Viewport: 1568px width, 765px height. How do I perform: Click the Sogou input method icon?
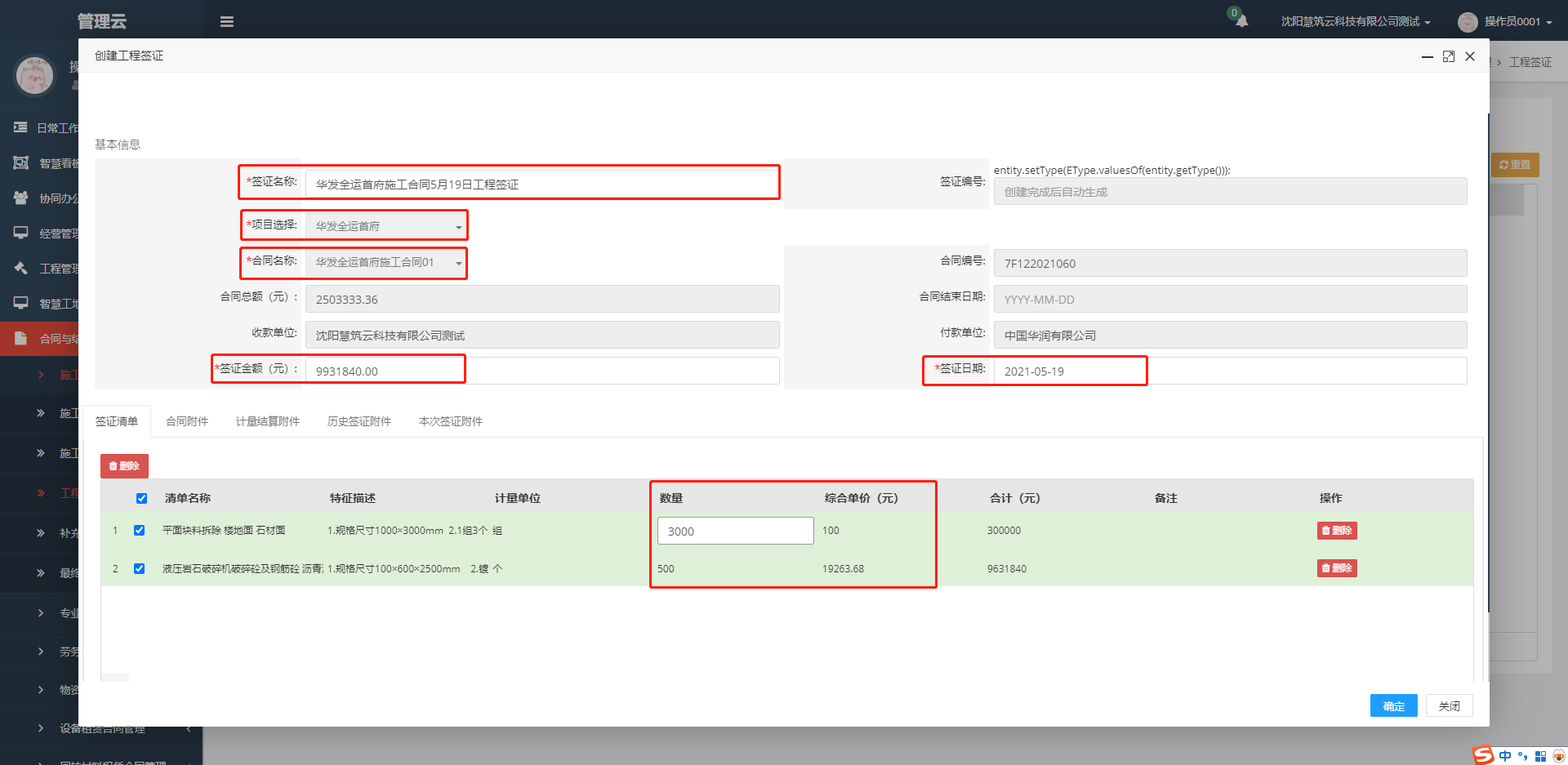tap(1482, 755)
